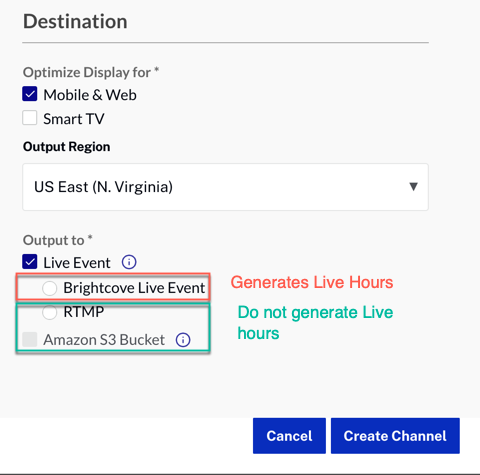Click the Output Region field label
Viewport: 480px width, 475px height.
coord(66,147)
